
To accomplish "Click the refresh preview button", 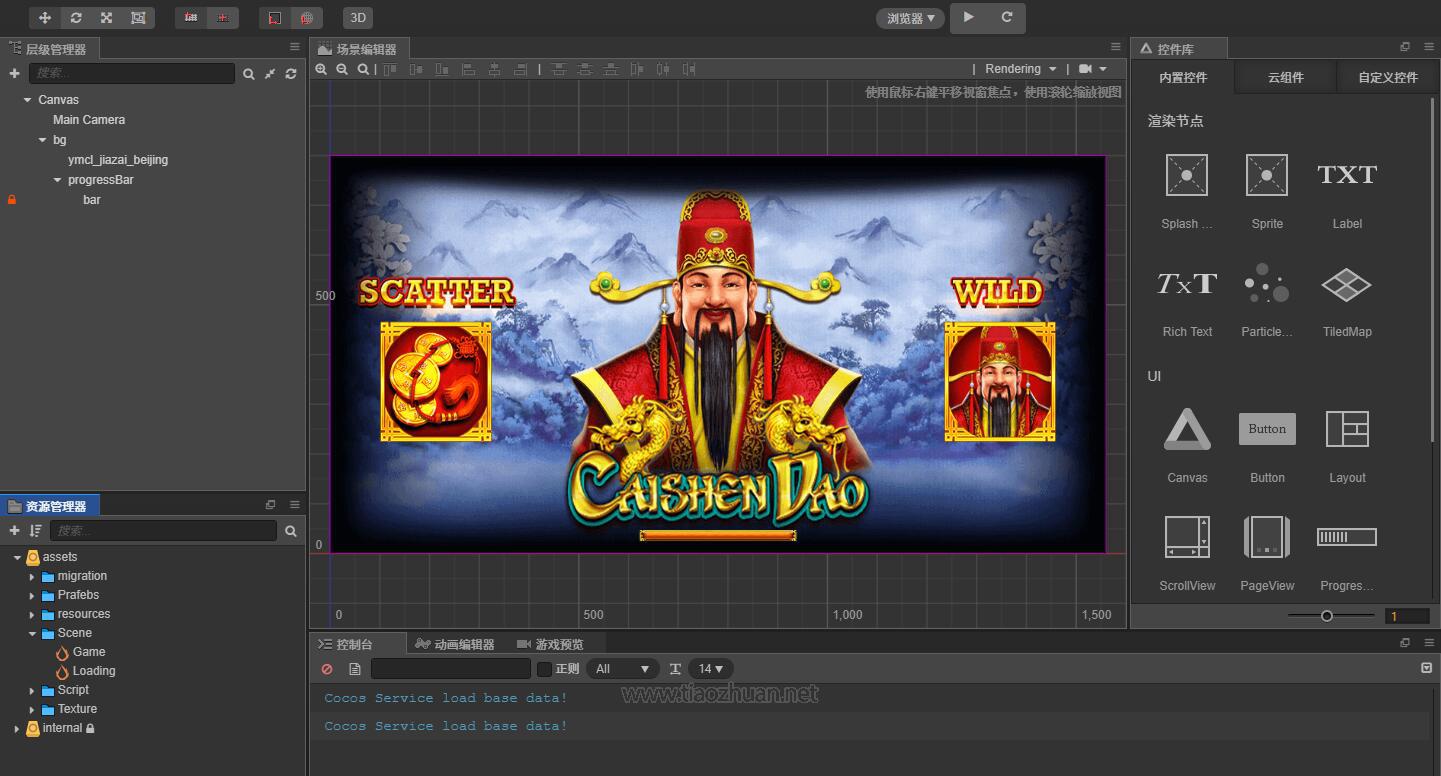I will click(1007, 17).
